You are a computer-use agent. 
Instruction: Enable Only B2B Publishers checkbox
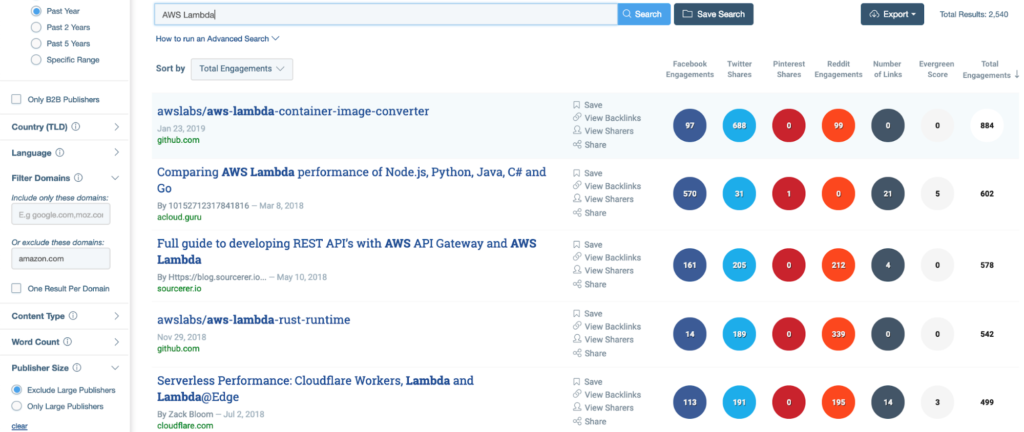click(x=16, y=99)
